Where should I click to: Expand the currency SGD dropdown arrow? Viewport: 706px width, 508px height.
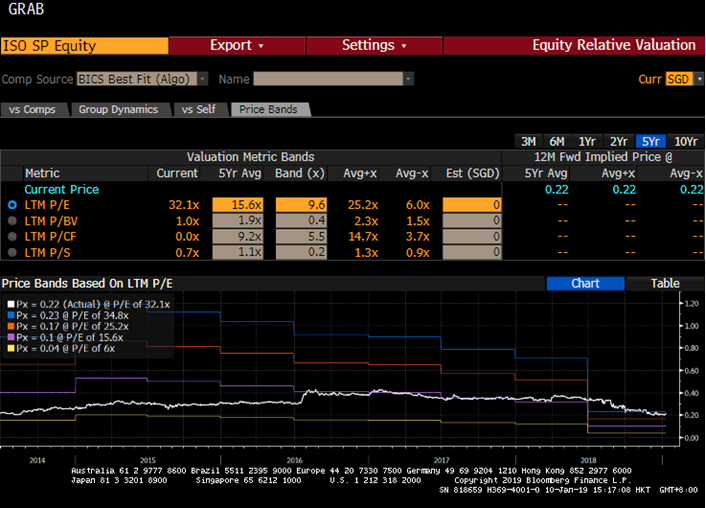pyautogui.click(x=699, y=79)
